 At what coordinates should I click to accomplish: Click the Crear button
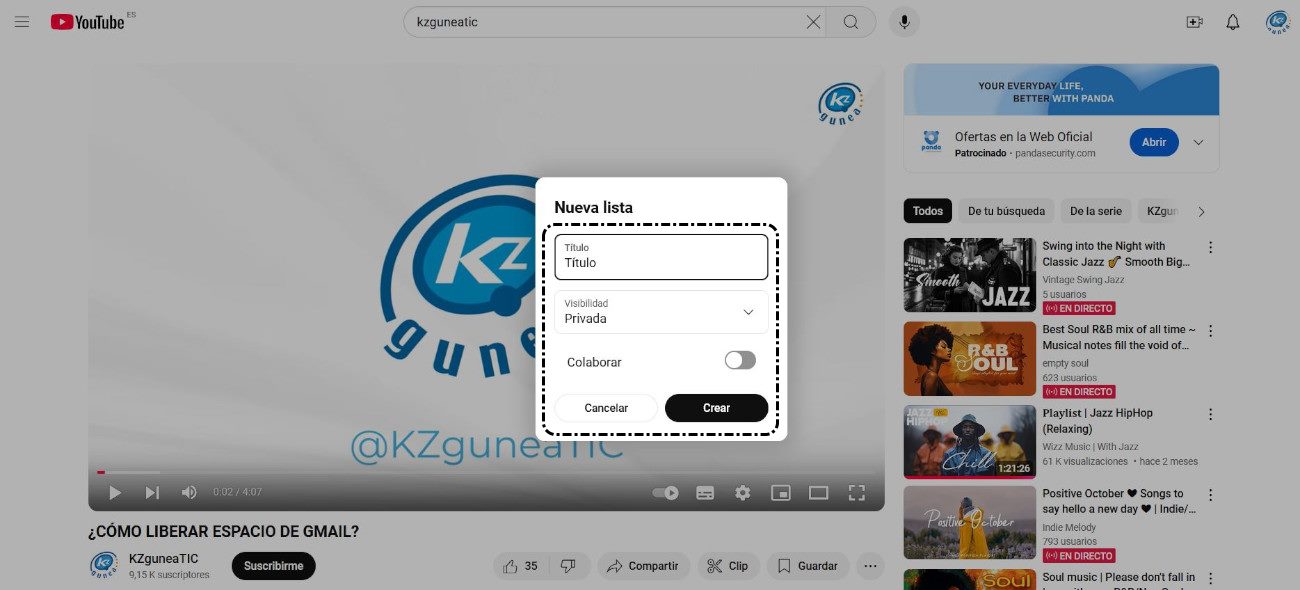pyautogui.click(x=716, y=408)
